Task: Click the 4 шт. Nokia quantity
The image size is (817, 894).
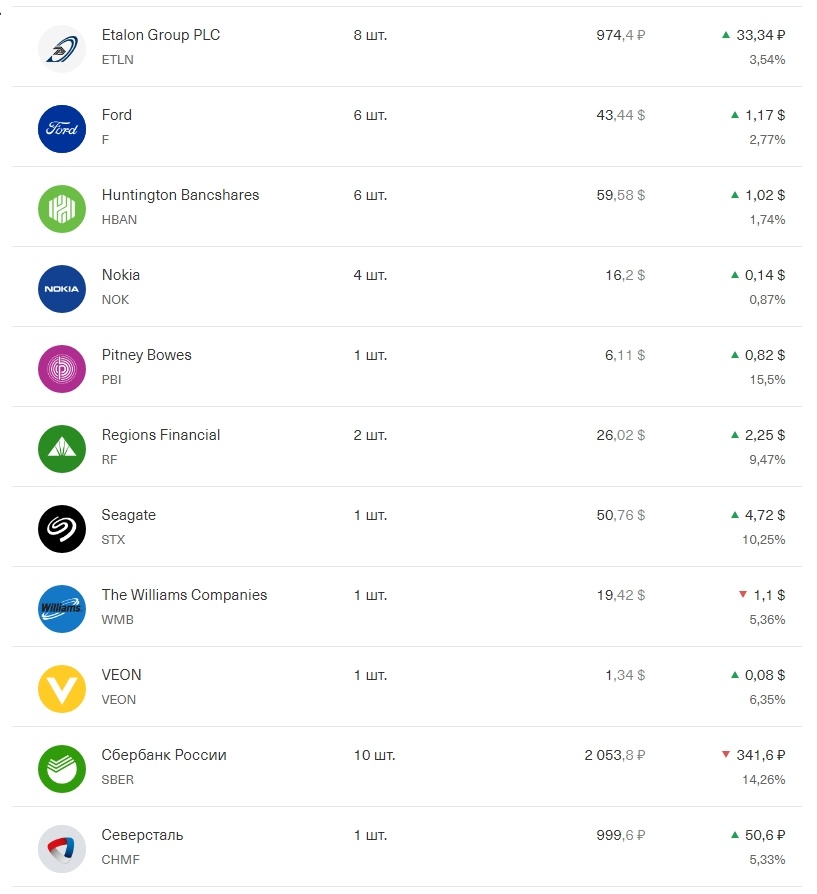Action: click(371, 275)
